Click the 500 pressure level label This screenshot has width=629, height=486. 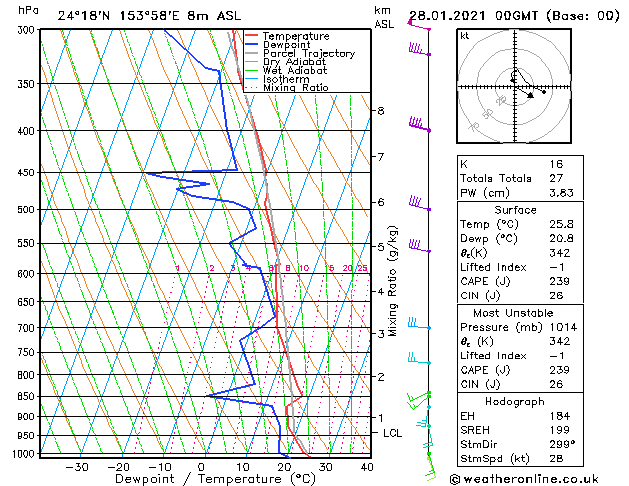[28, 210]
